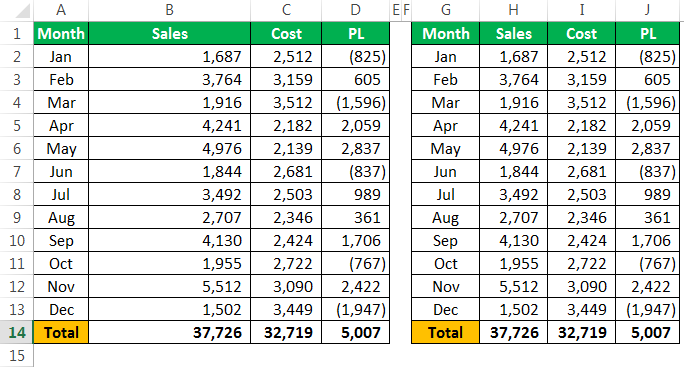Click Month header cell in column A
The image size is (684, 367).
61,33
